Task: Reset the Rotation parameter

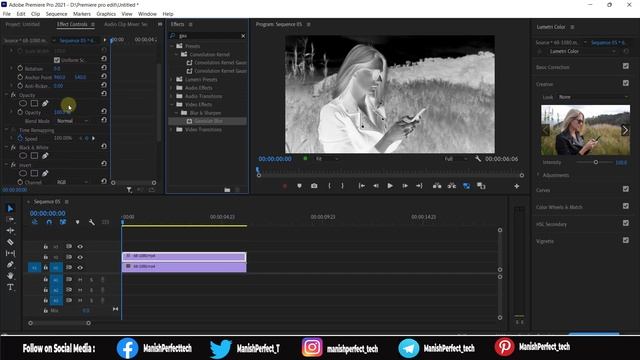Action: [104, 68]
